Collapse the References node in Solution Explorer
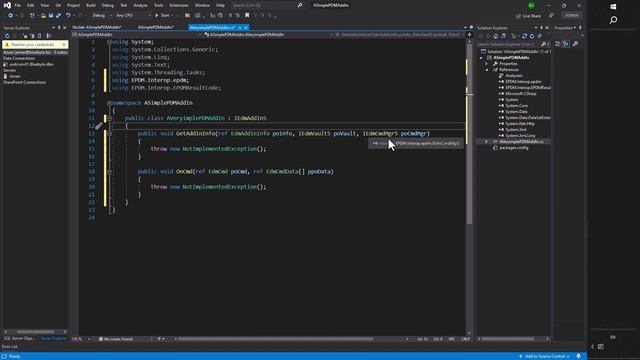This screenshot has height=360, width=640. (x=487, y=70)
